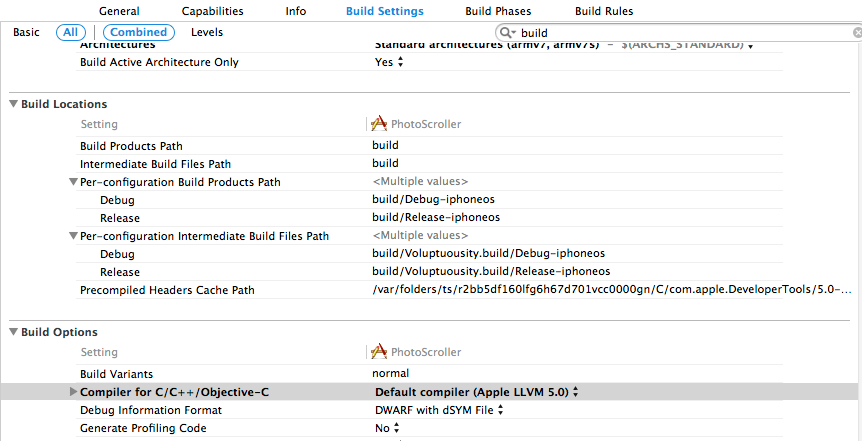862x441 pixels.
Task: Select the Build Products Path row
Action: pos(429,146)
